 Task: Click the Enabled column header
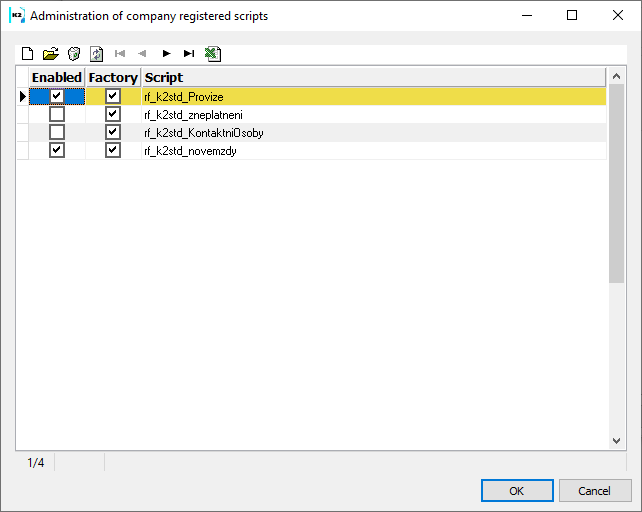click(57, 77)
